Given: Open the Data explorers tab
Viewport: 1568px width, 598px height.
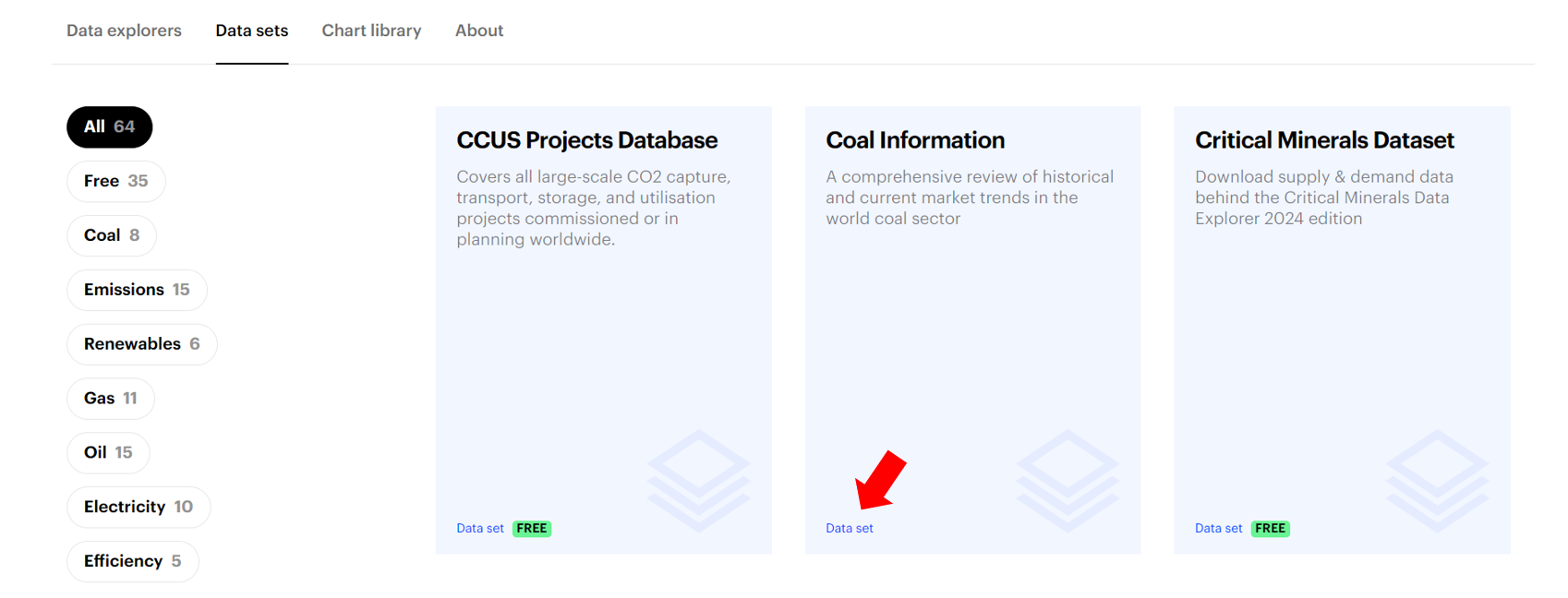Looking at the screenshot, I should coord(124,30).
